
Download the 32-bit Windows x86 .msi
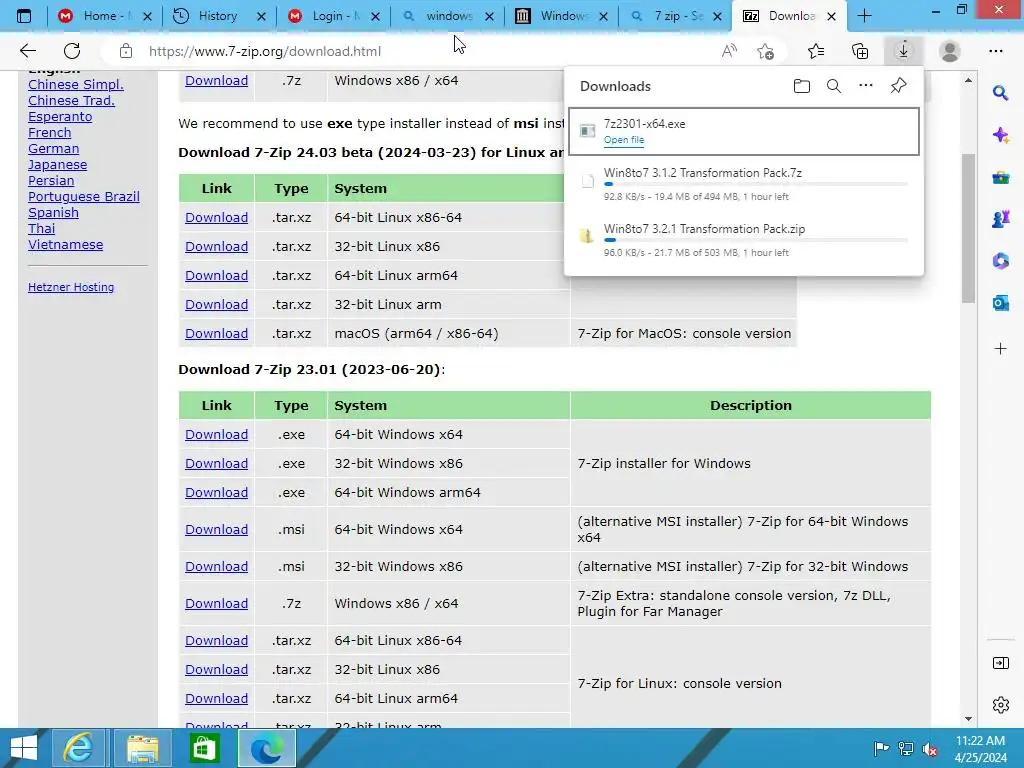[216, 566]
